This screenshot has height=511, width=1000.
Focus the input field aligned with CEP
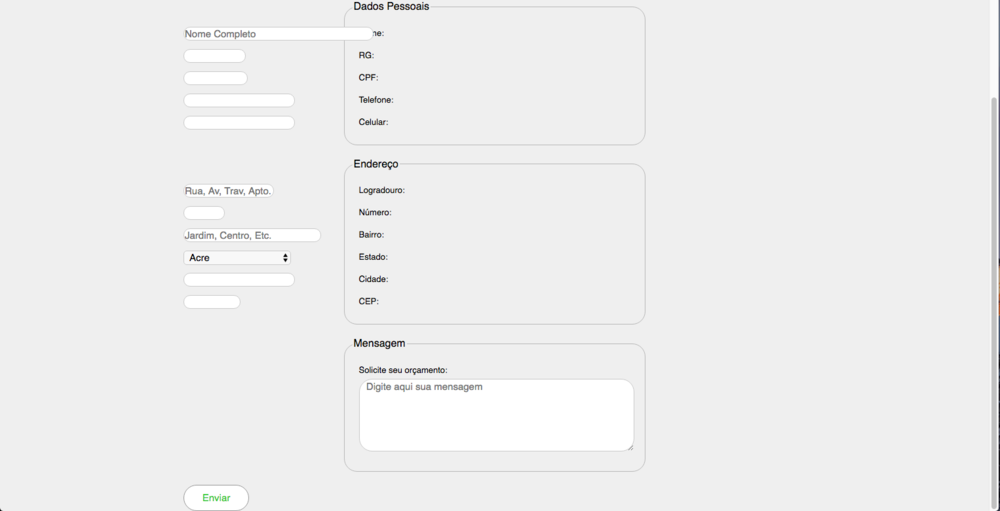[x=211, y=302]
